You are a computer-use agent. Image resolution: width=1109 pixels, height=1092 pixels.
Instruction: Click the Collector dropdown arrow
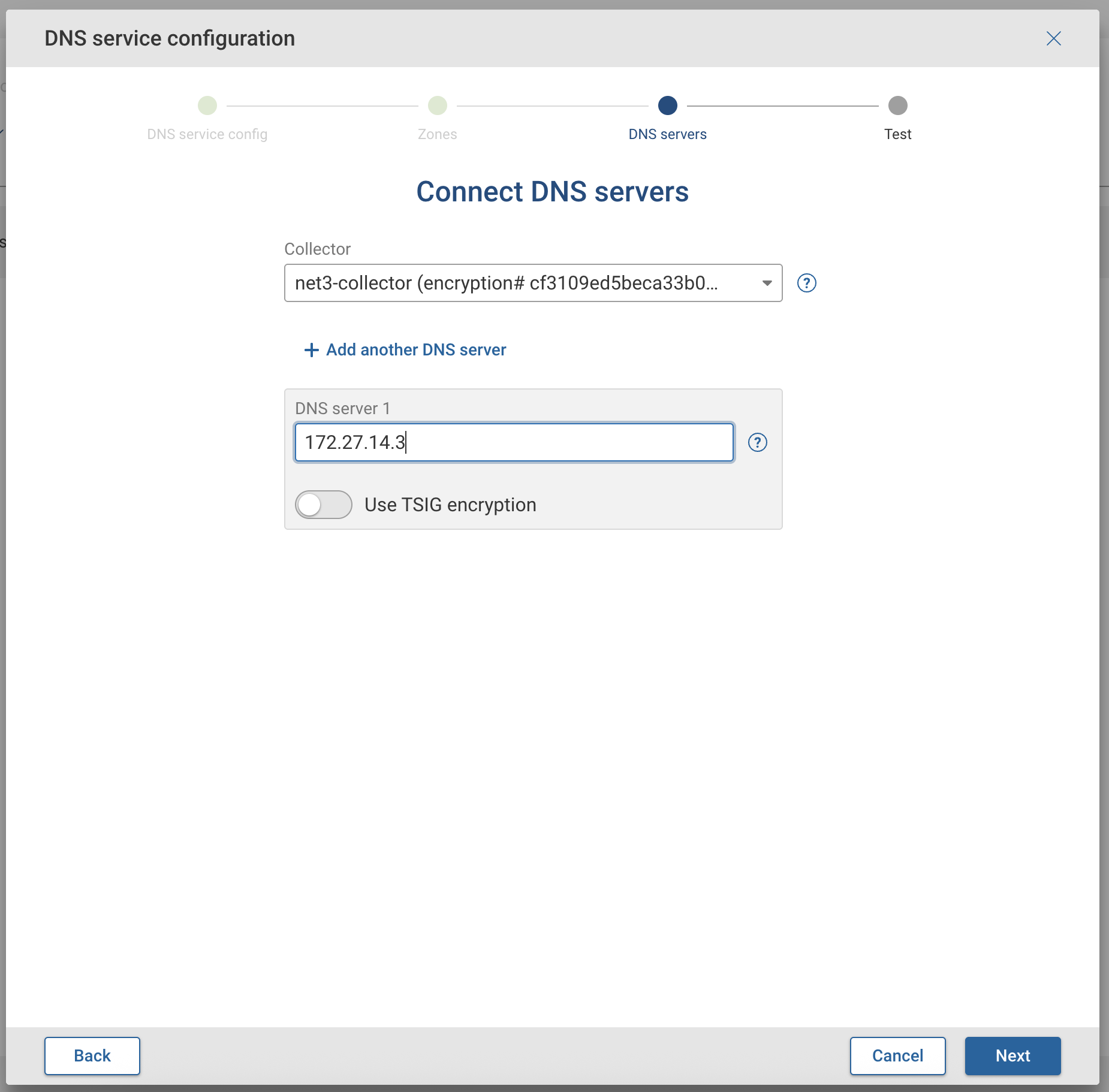pyautogui.click(x=767, y=283)
